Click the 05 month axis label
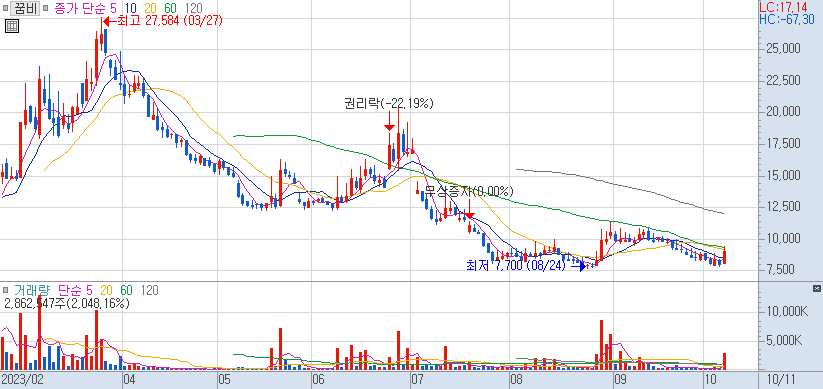Image resolution: width=823 pixels, height=389 pixels. click(x=225, y=380)
